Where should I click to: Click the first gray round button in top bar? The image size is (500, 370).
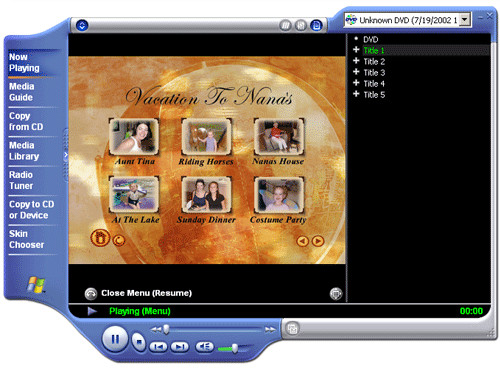(x=285, y=25)
